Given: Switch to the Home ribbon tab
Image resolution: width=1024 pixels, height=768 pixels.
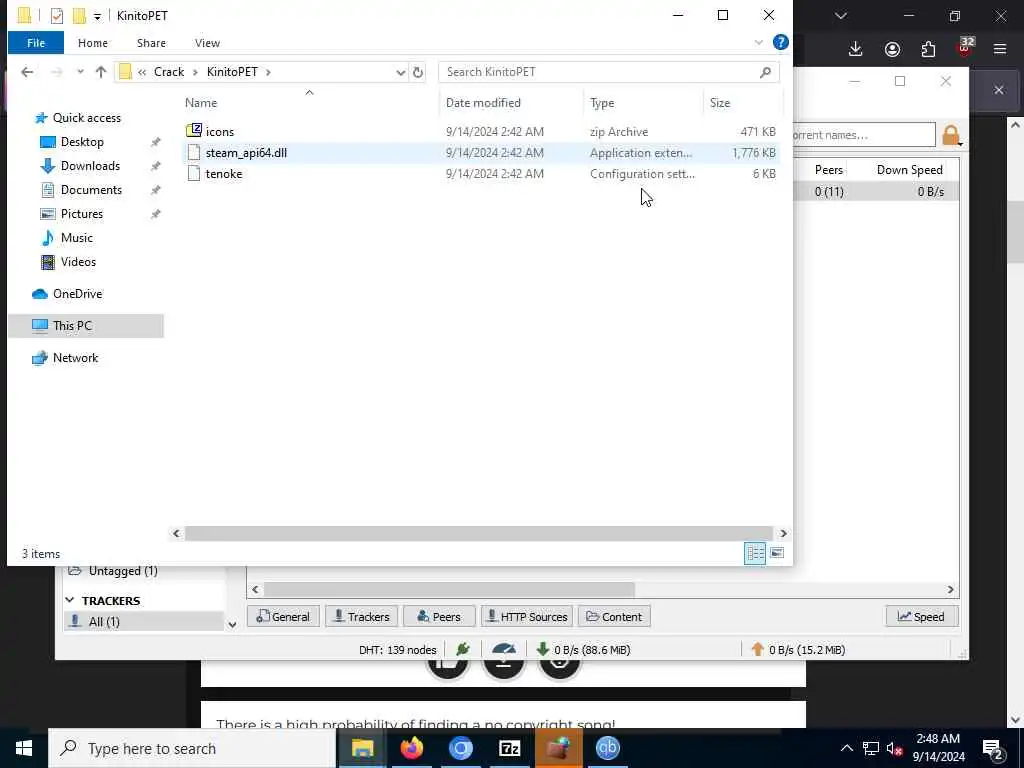Looking at the screenshot, I should point(93,43).
